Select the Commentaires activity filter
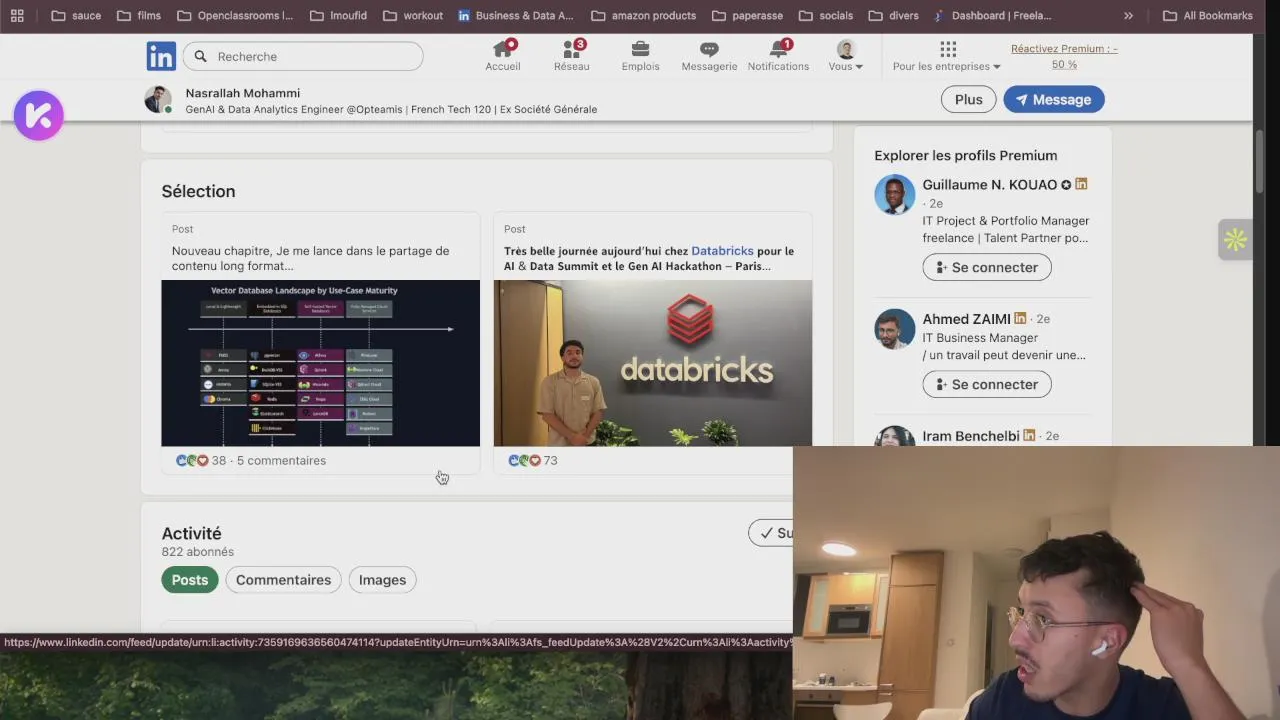1280x720 pixels. coord(283,580)
